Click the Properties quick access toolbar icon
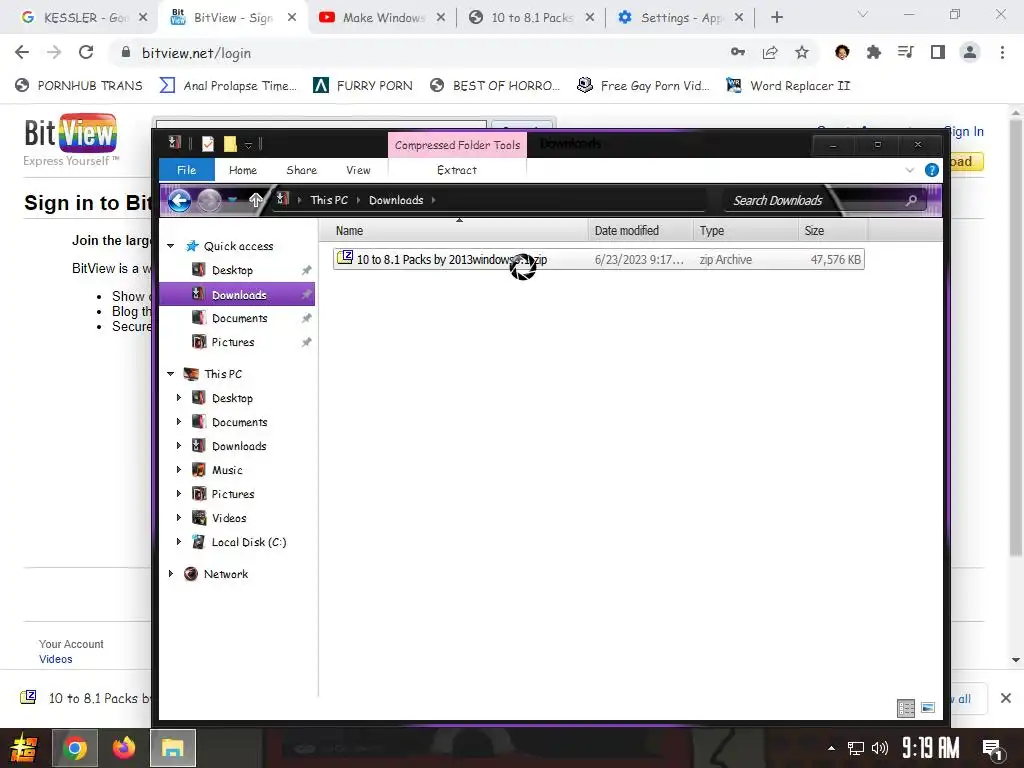 click(208, 144)
